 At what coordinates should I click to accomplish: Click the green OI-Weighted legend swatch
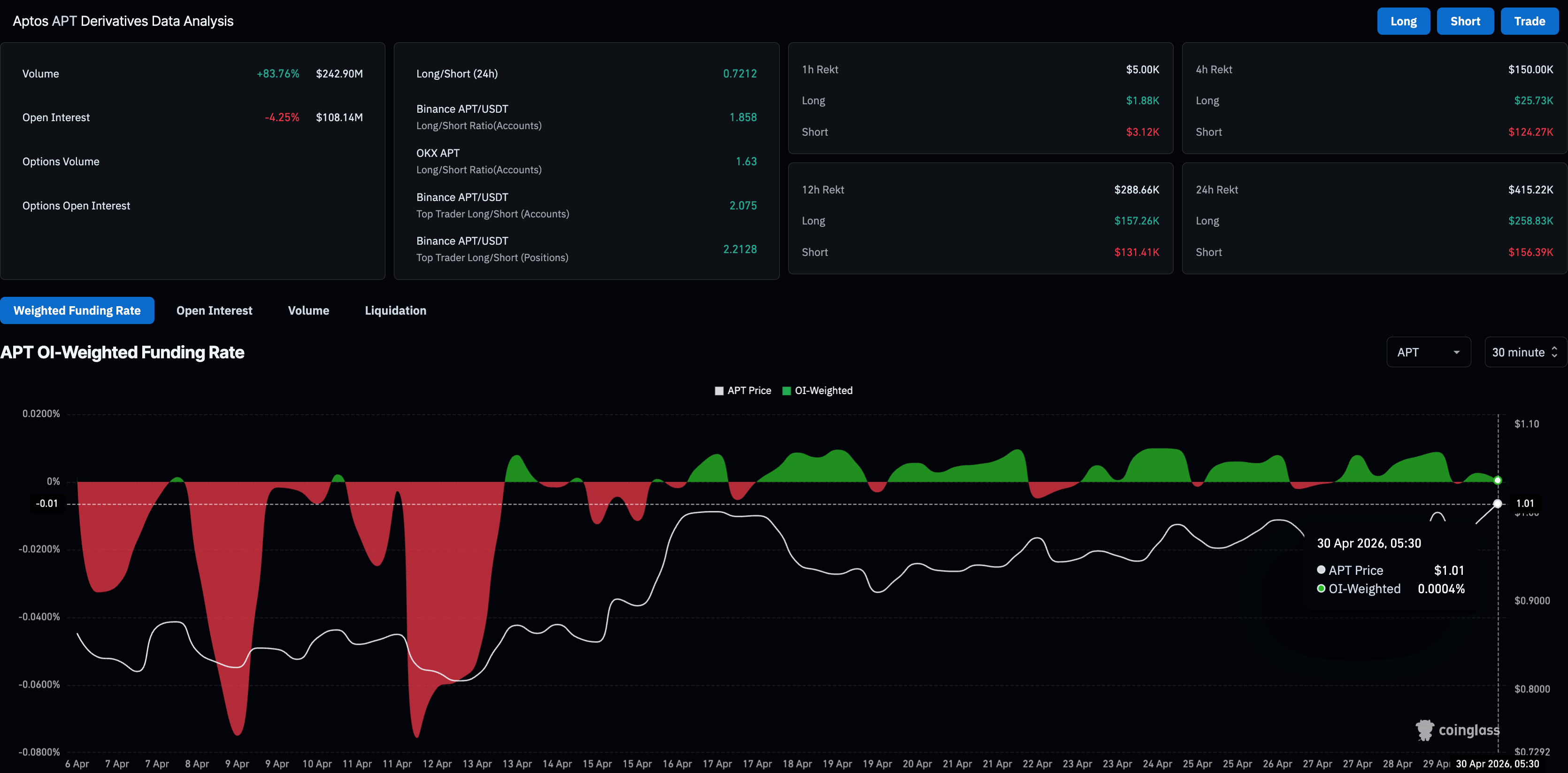point(786,391)
